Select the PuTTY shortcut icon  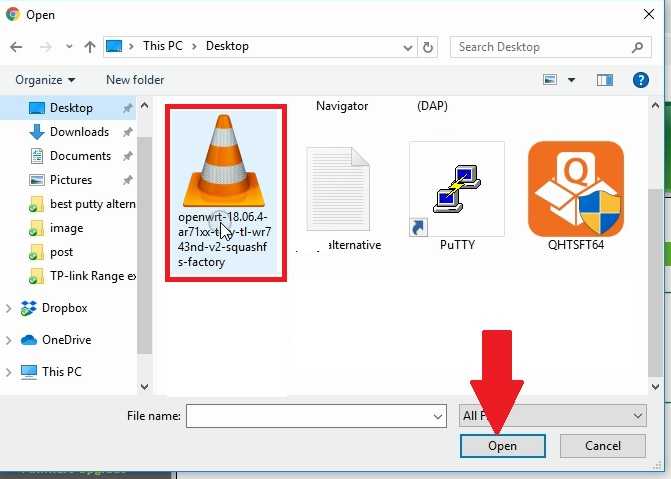pyautogui.click(x=457, y=189)
